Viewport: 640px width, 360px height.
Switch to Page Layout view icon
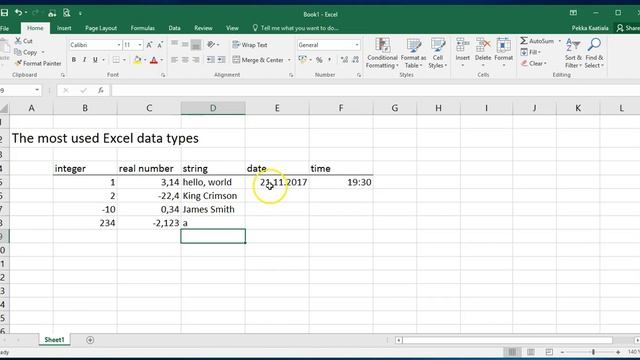pos(531,352)
